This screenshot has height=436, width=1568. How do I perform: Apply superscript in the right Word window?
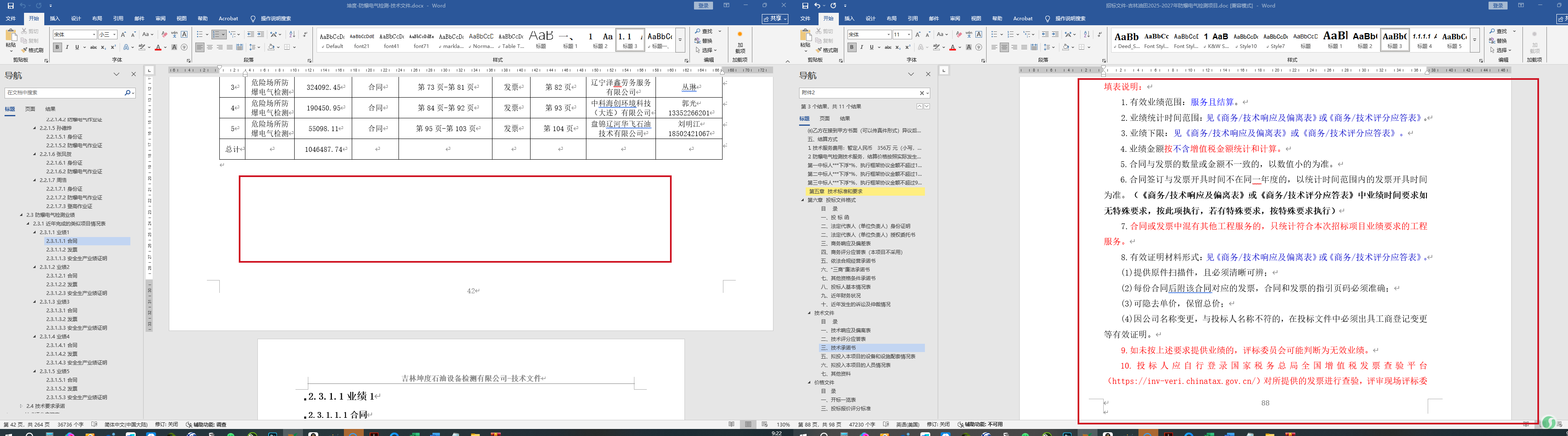pyautogui.click(x=908, y=47)
